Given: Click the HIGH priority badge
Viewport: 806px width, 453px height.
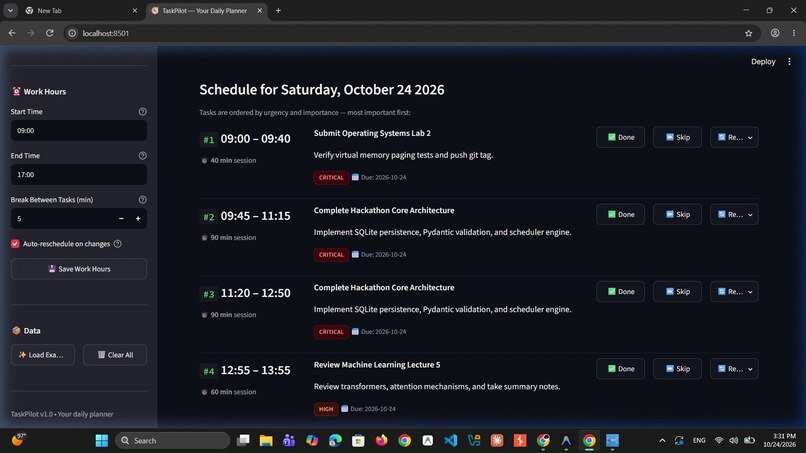Looking at the screenshot, I should click(x=326, y=409).
